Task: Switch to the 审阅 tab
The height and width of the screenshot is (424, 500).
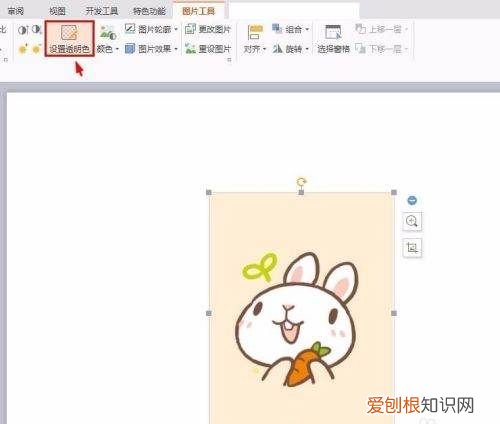Action: tap(15, 11)
